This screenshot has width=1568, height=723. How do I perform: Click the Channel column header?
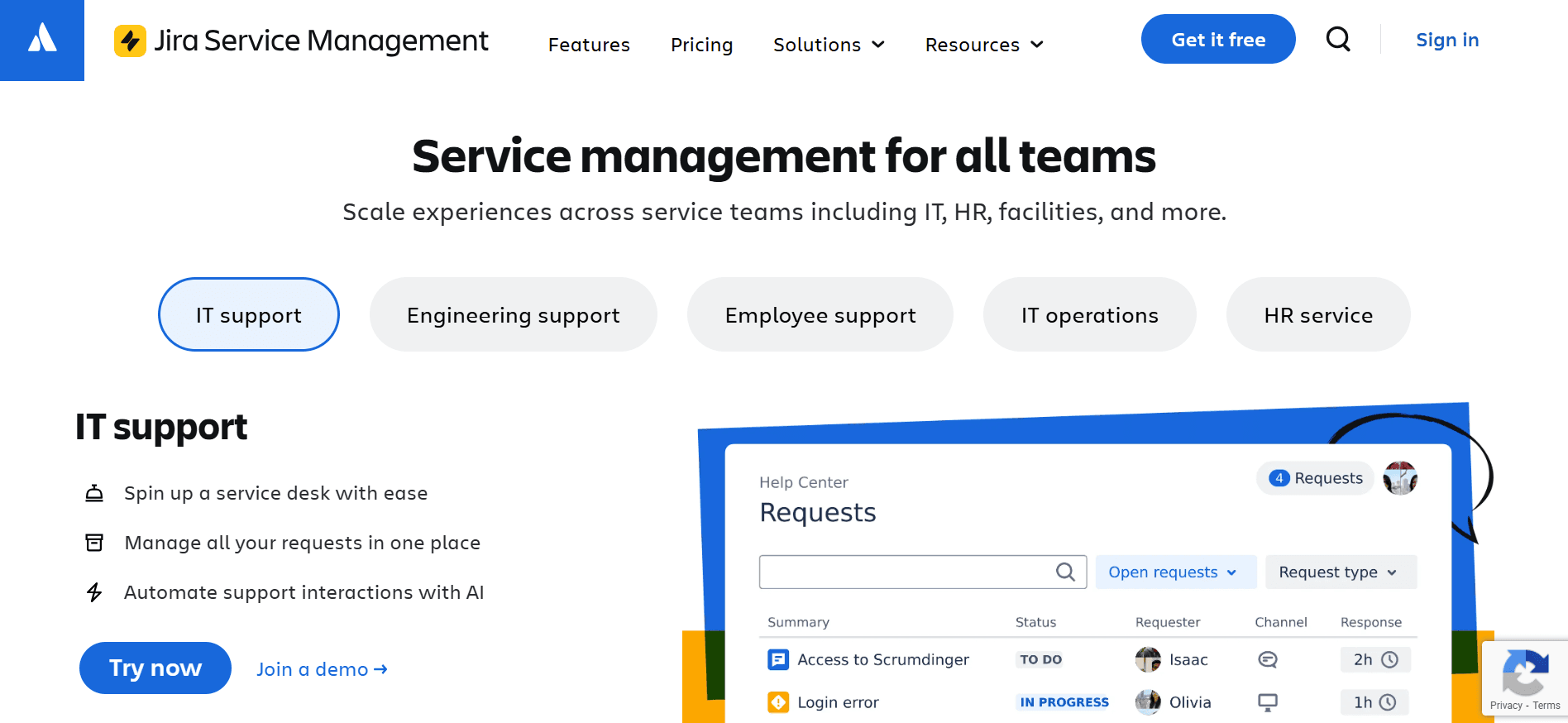(x=1281, y=622)
